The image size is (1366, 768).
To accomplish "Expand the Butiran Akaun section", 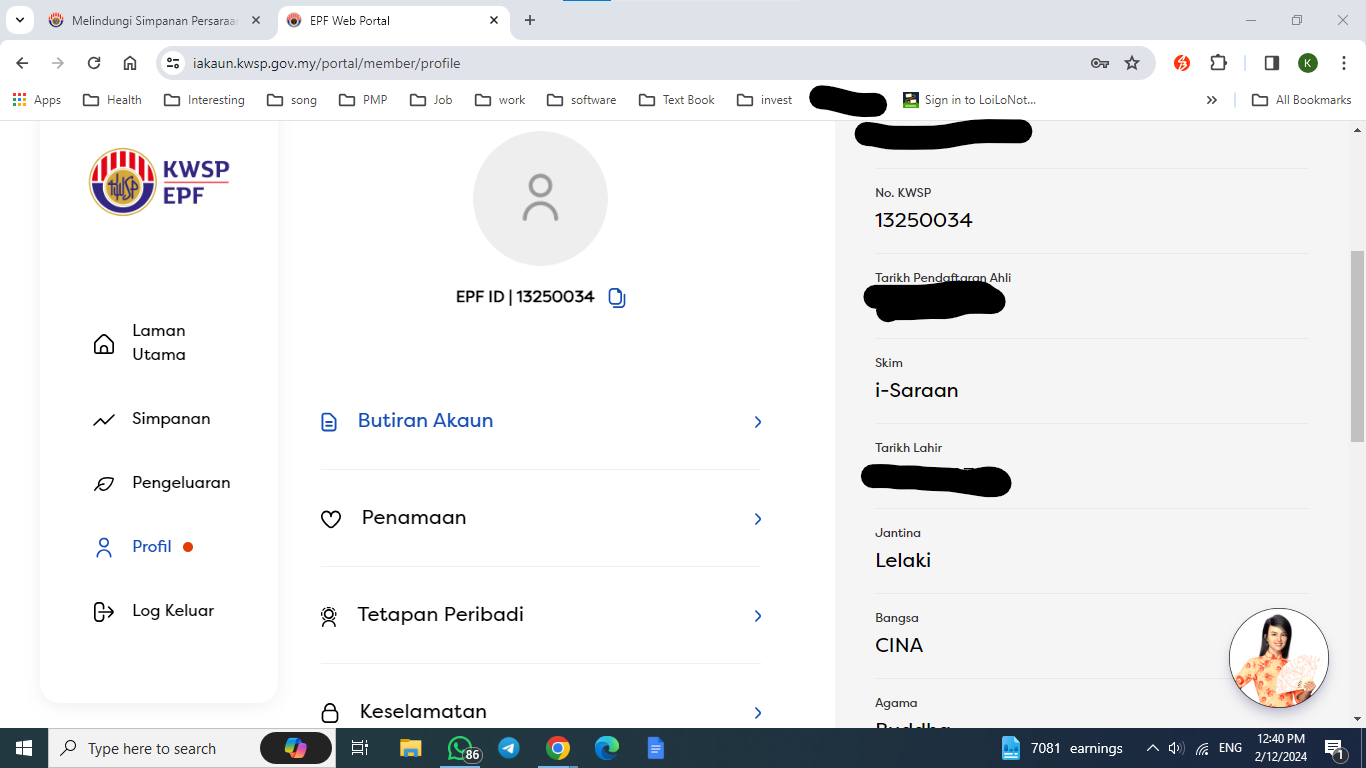I will [540, 421].
